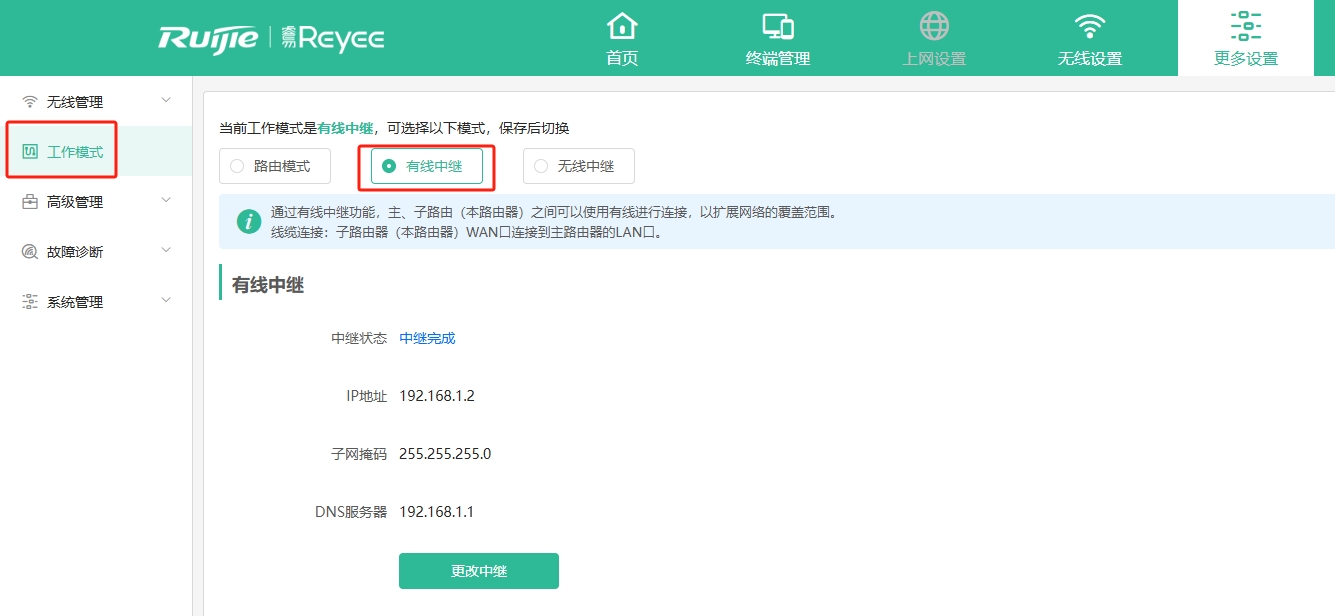
Task: Click the 中继完成 status link
Action: [427, 338]
